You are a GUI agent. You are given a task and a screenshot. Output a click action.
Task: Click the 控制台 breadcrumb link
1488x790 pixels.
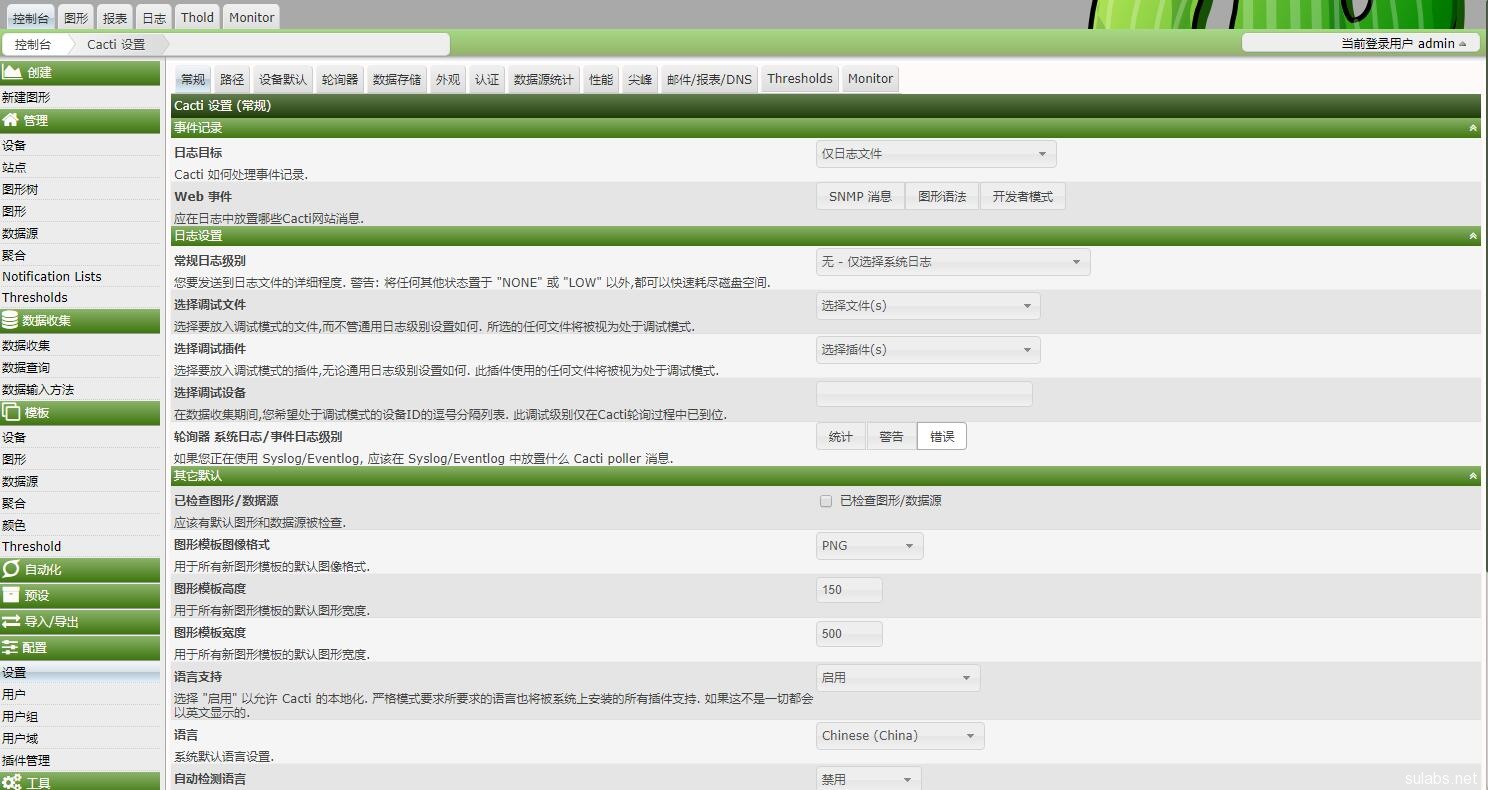click(33, 44)
